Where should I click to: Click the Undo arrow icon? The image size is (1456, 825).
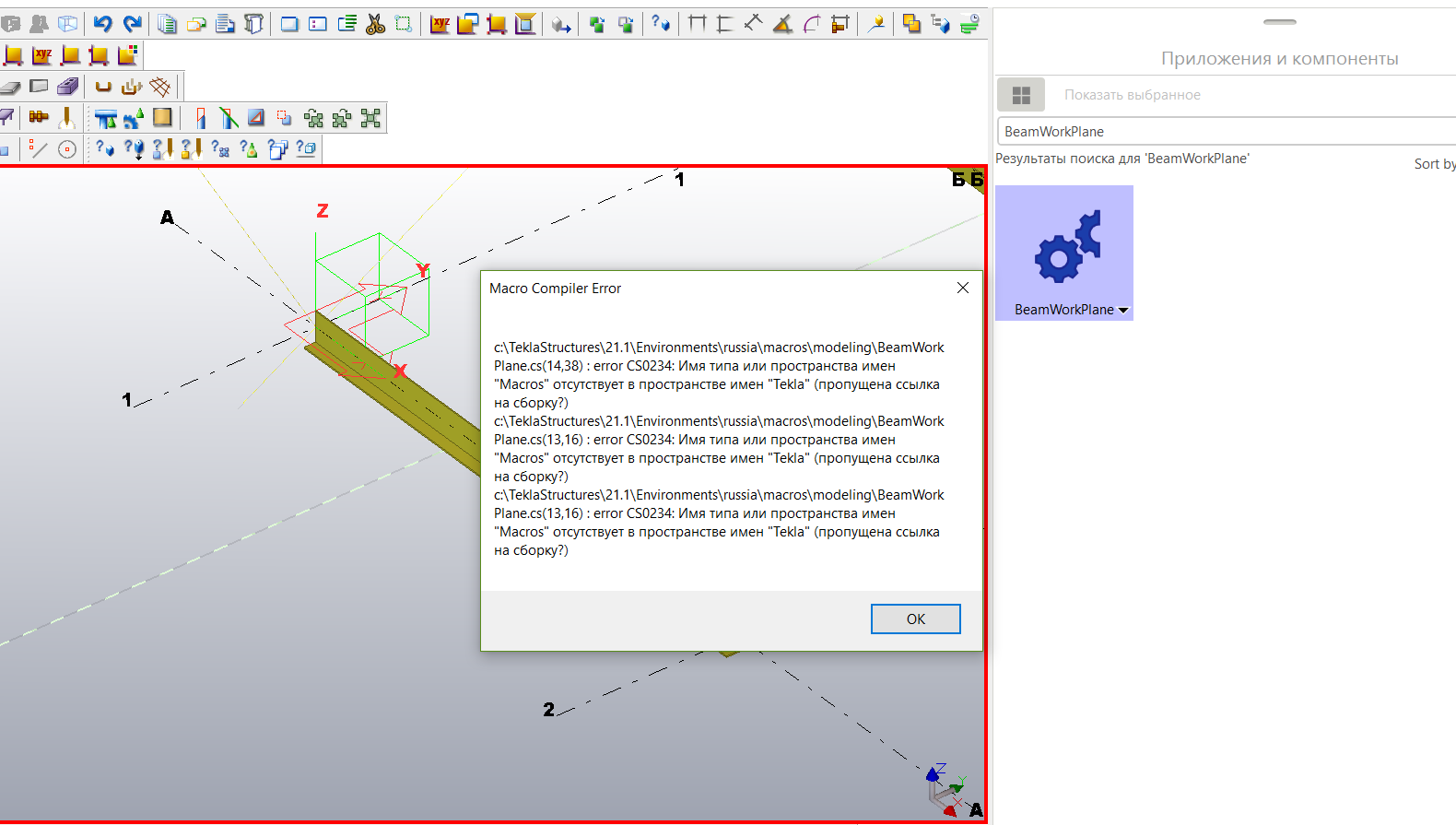tap(102, 24)
